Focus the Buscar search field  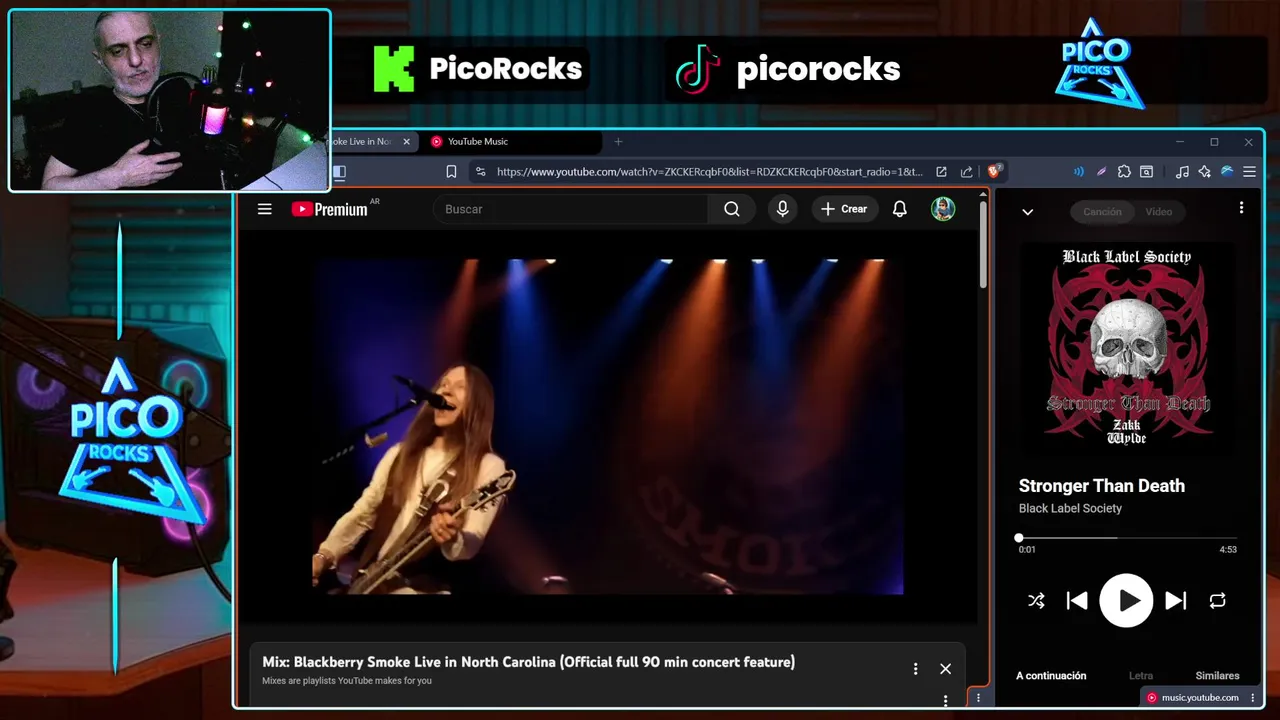(571, 209)
